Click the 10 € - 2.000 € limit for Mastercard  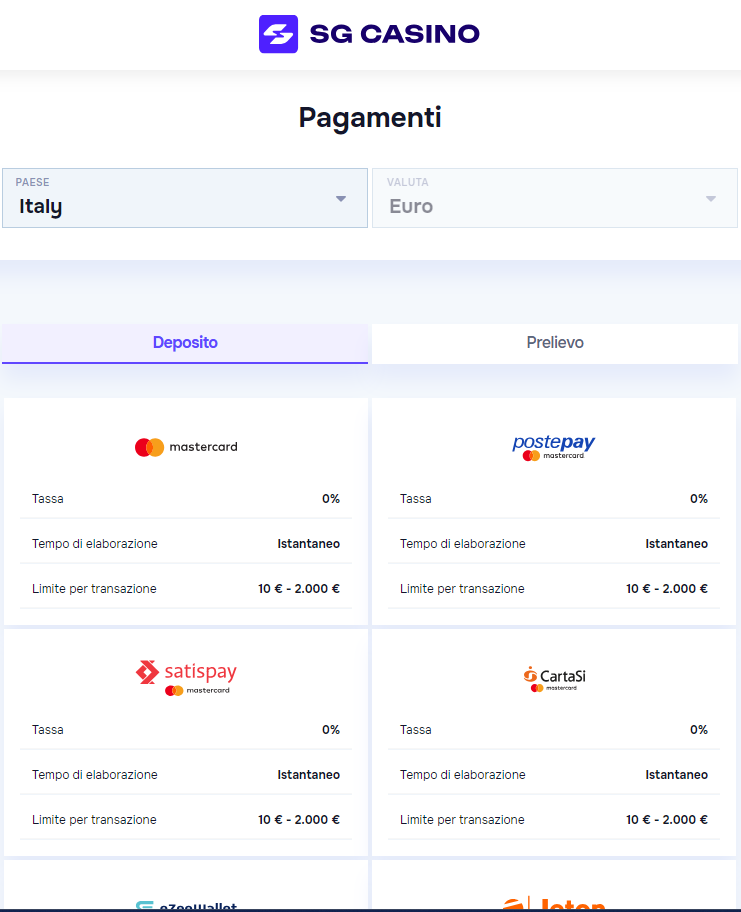299,589
